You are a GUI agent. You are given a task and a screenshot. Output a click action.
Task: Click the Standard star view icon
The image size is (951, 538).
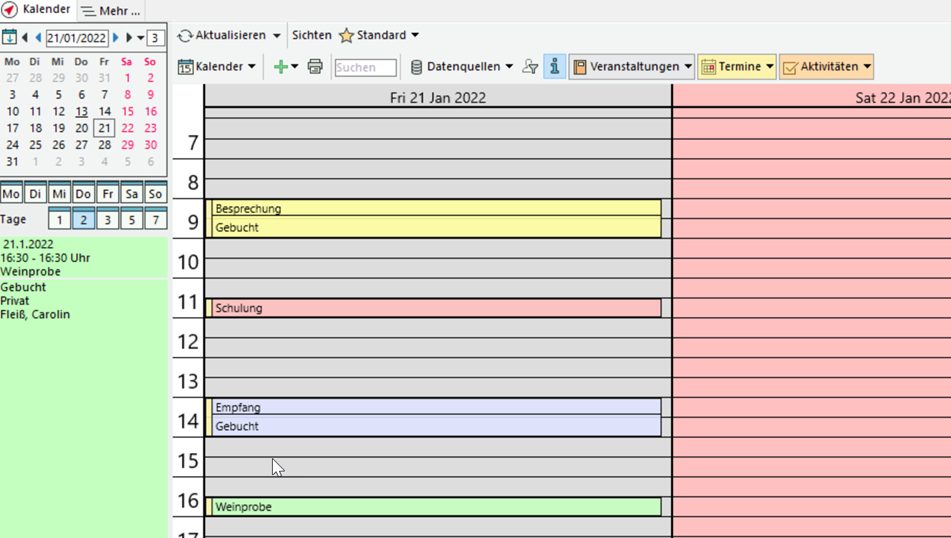tap(346, 35)
